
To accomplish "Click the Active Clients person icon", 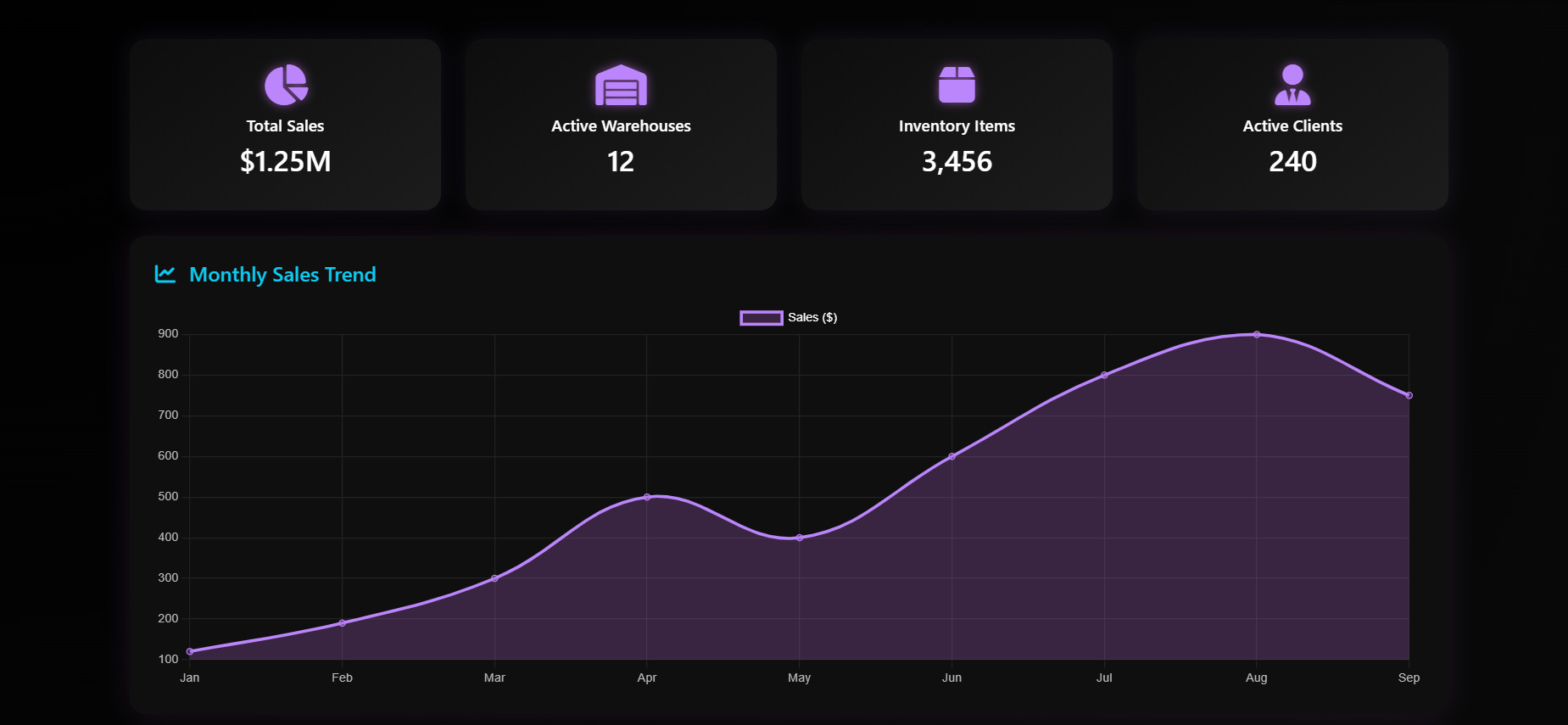I will click(x=1292, y=85).
